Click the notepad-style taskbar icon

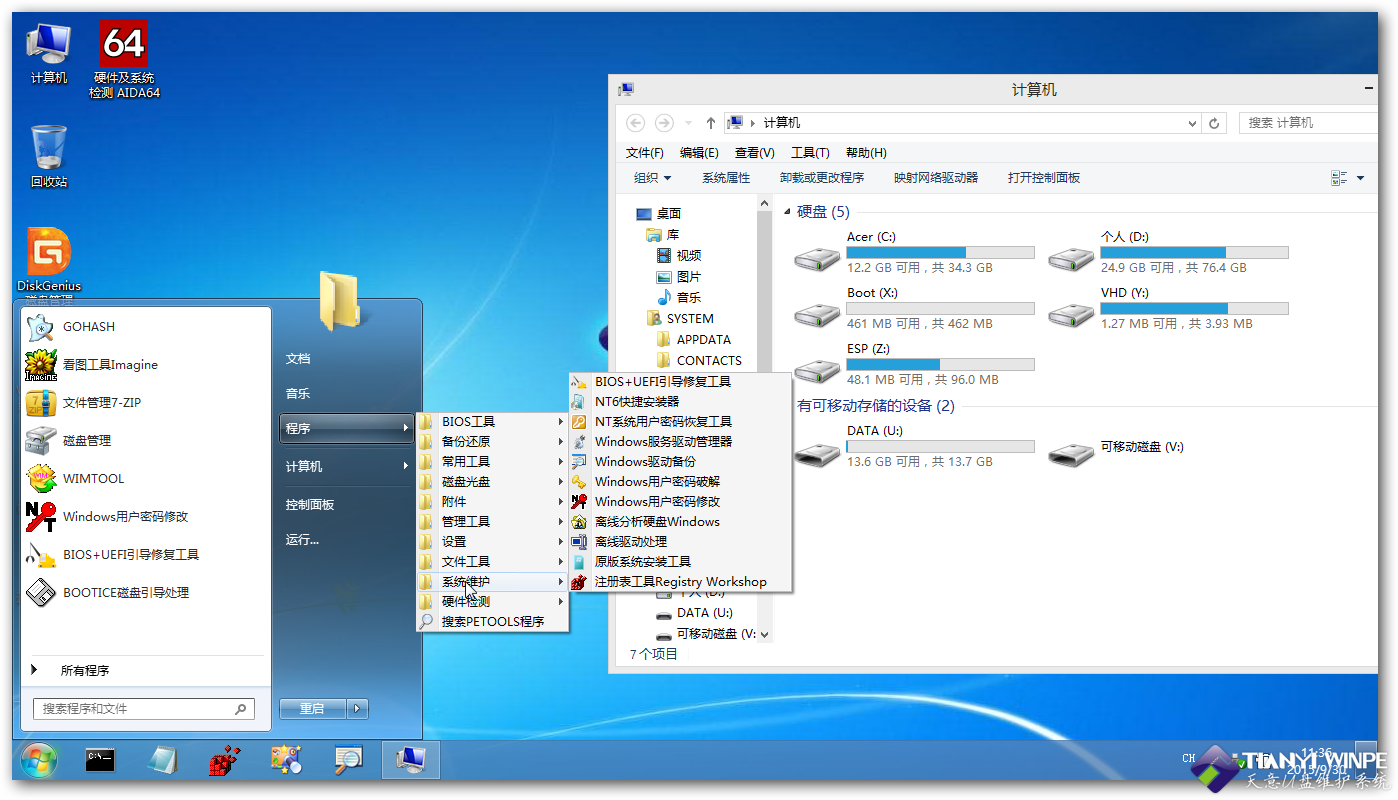(162, 760)
